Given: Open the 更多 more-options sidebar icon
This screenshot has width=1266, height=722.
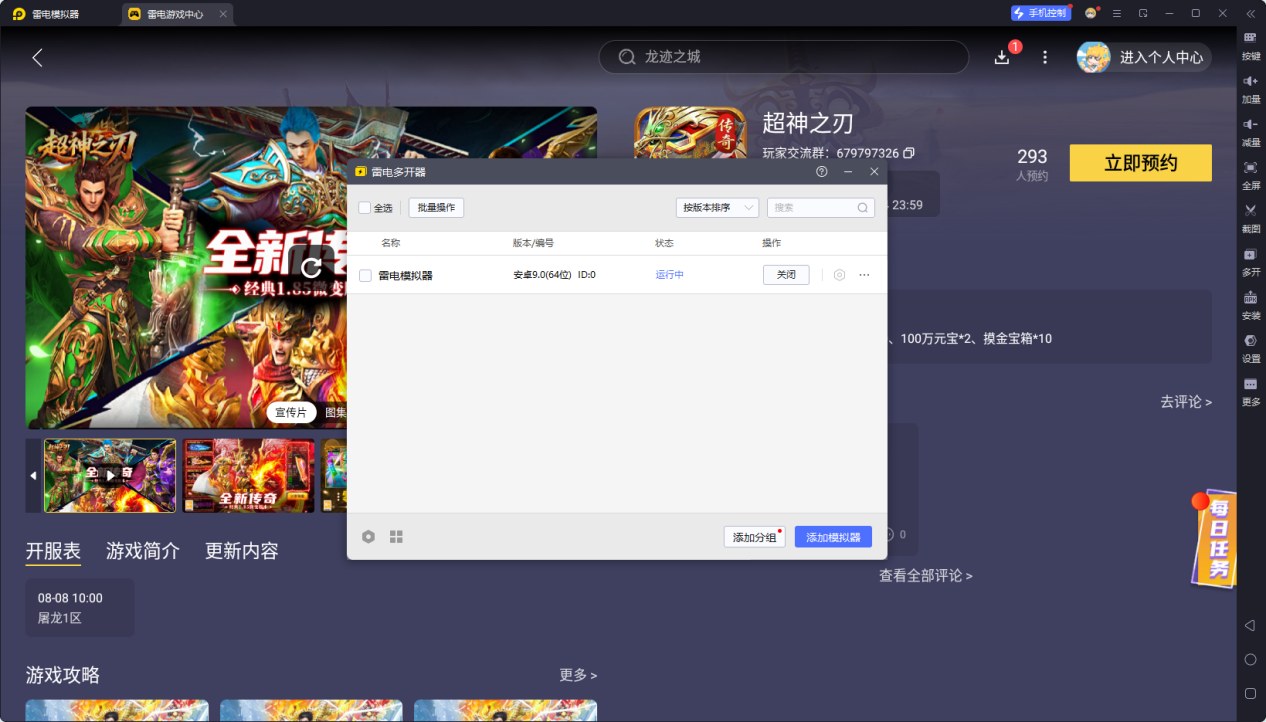Looking at the screenshot, I should pos(1249,394).
